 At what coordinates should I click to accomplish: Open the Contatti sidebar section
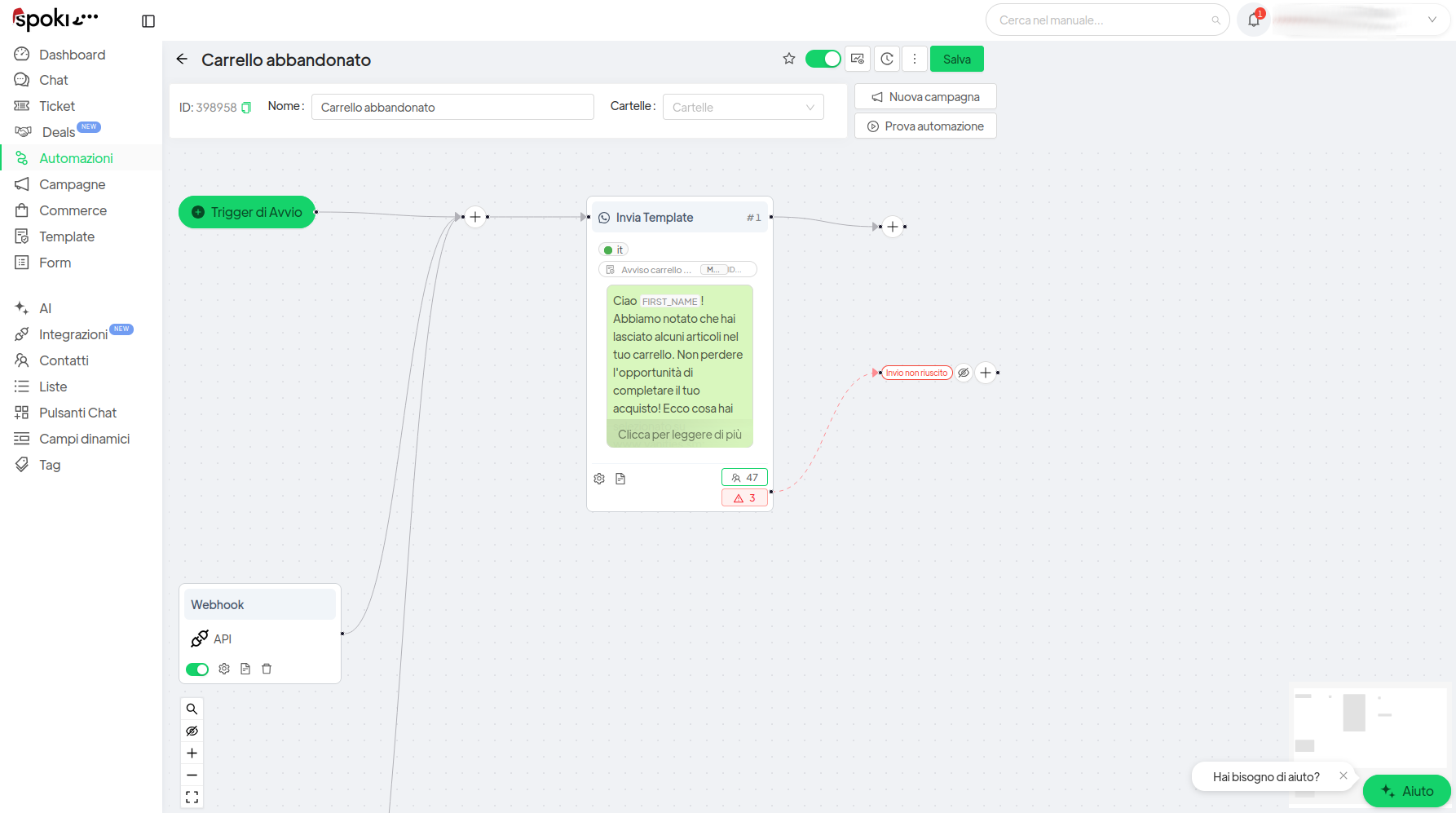64,360
